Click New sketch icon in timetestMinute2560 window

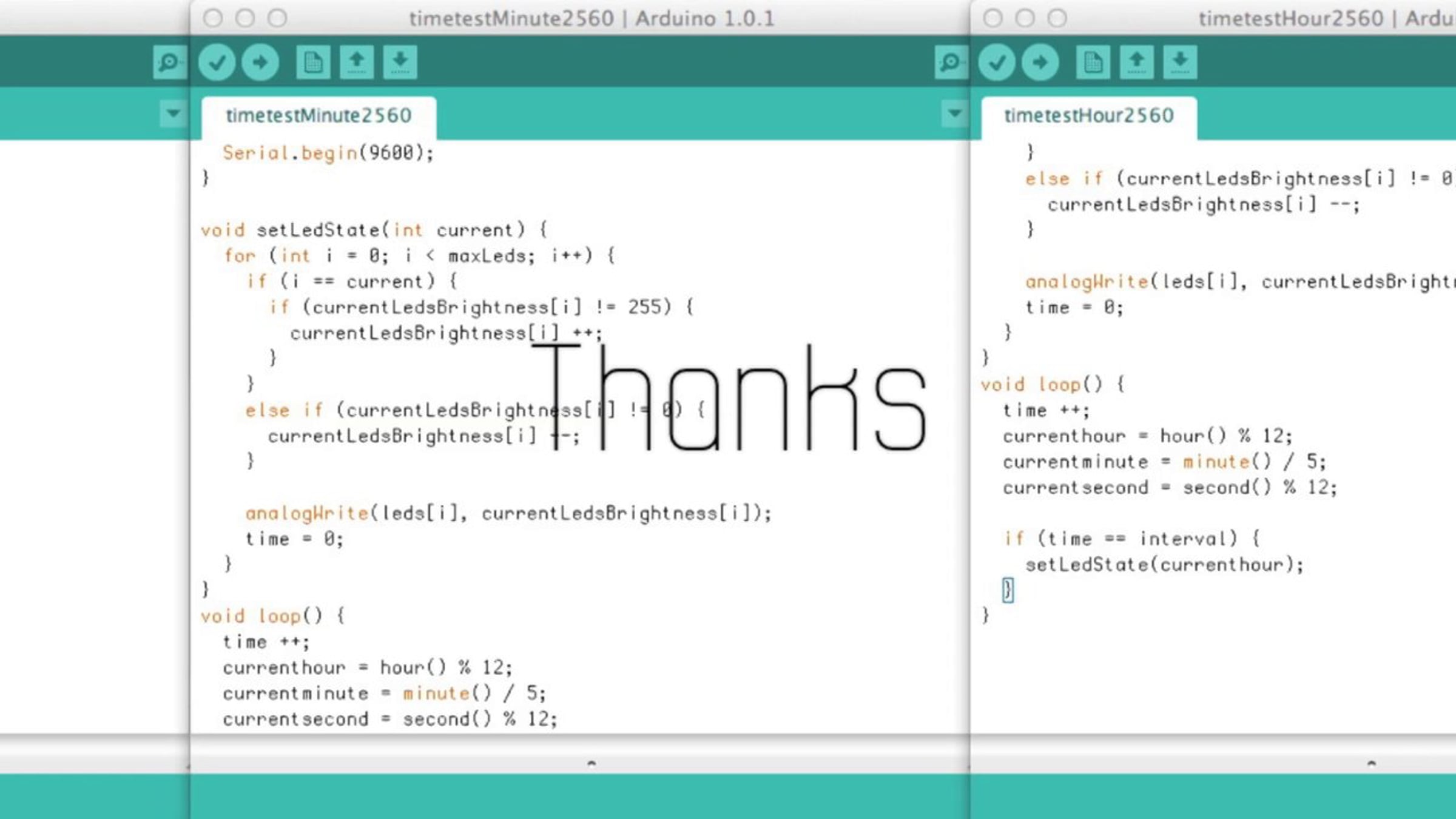313,62
